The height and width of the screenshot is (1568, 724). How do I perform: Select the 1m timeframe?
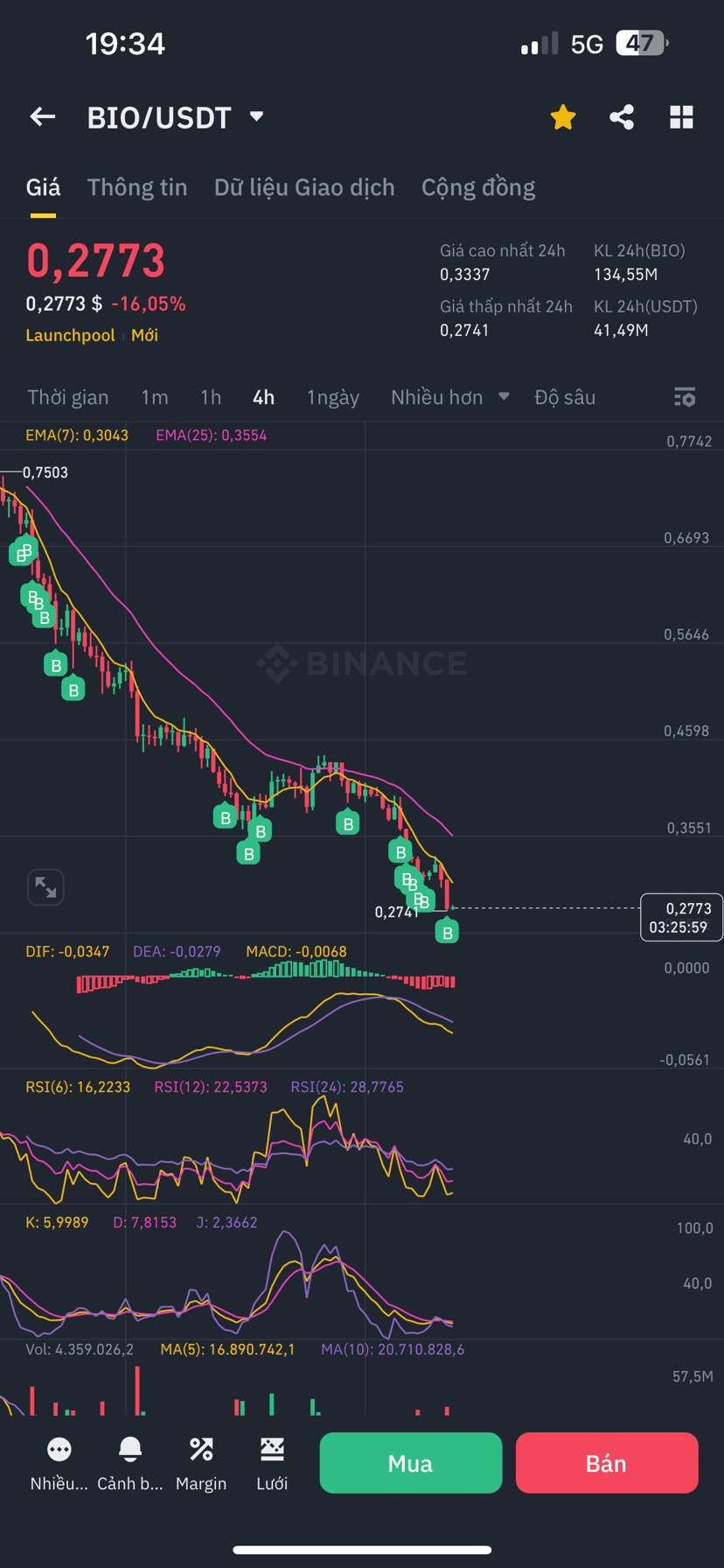[155, 397]
